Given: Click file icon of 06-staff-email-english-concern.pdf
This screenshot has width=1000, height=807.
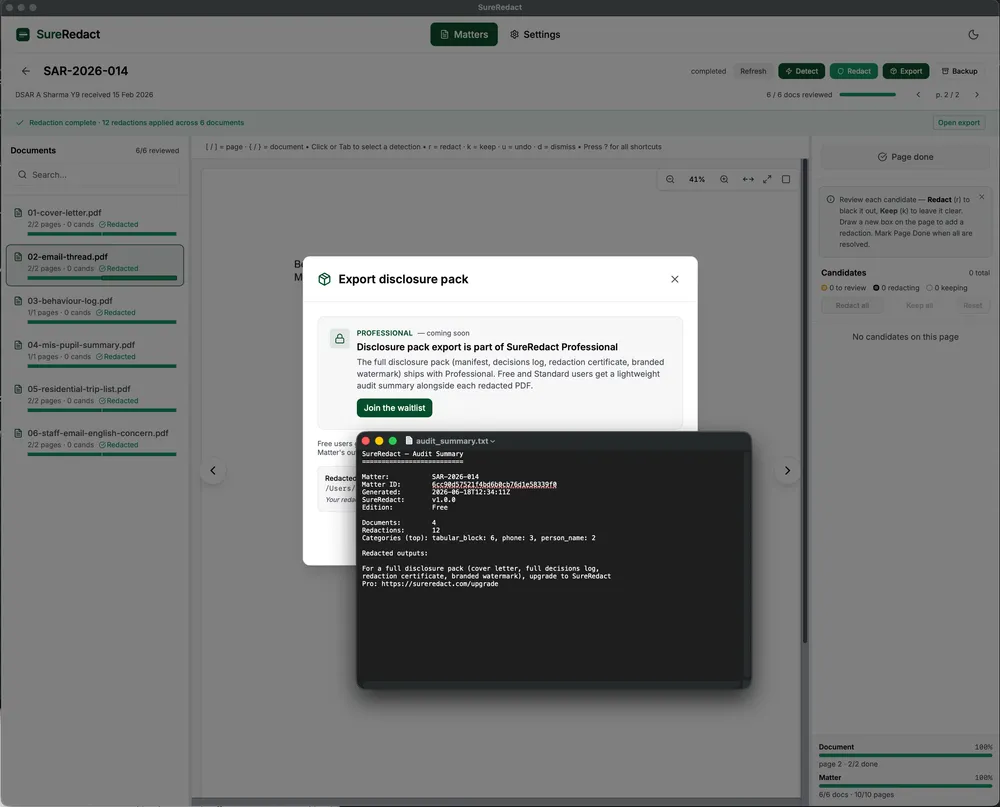Looking at the screenshot, I should (x=18, y=433).
